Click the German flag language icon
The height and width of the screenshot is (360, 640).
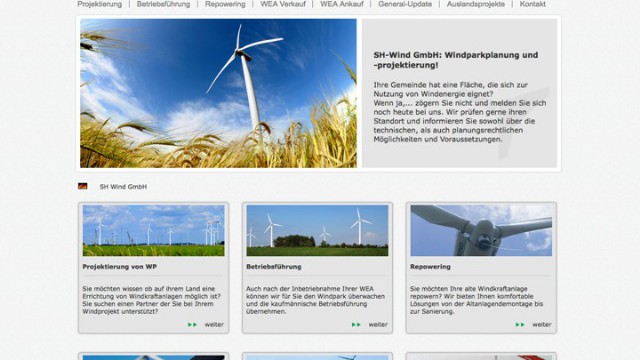click(x=82, y=186)
